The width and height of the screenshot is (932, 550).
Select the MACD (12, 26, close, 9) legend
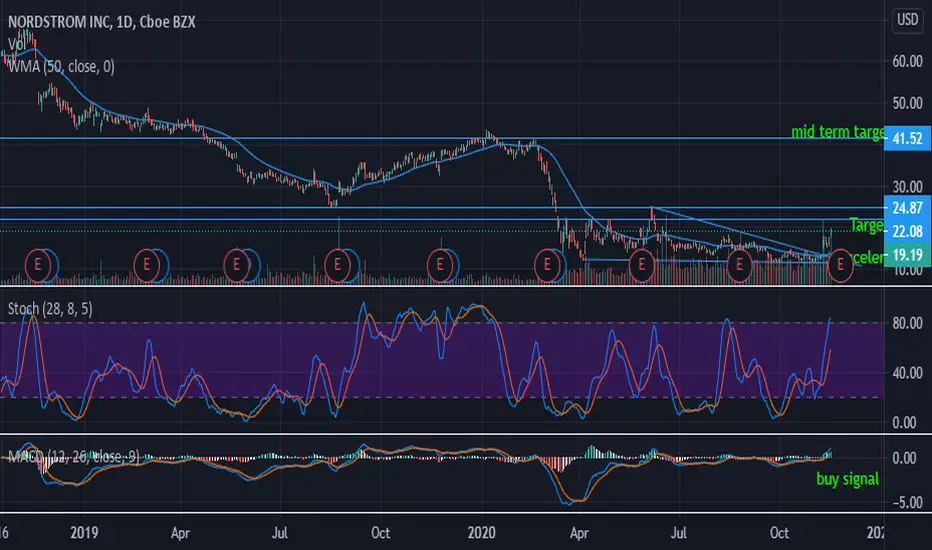pyautogui.click(x=74, y=457)
